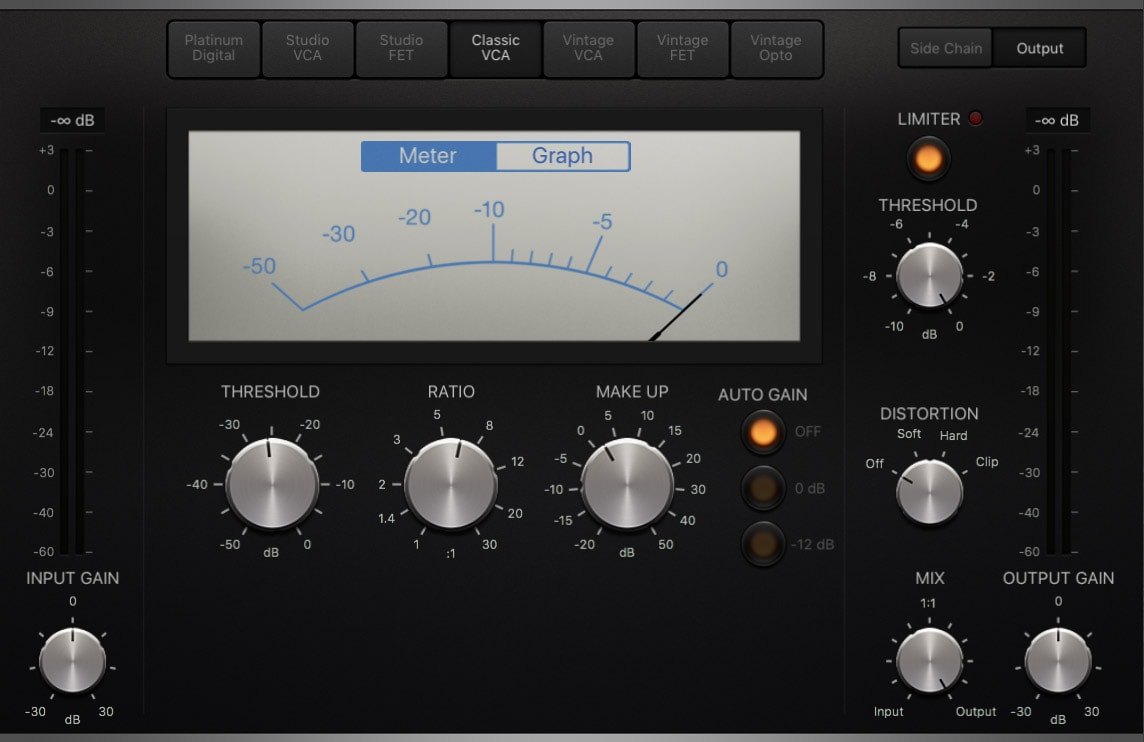
Task: Click the Limiter Threshold knob
Action: pos(929,276)
